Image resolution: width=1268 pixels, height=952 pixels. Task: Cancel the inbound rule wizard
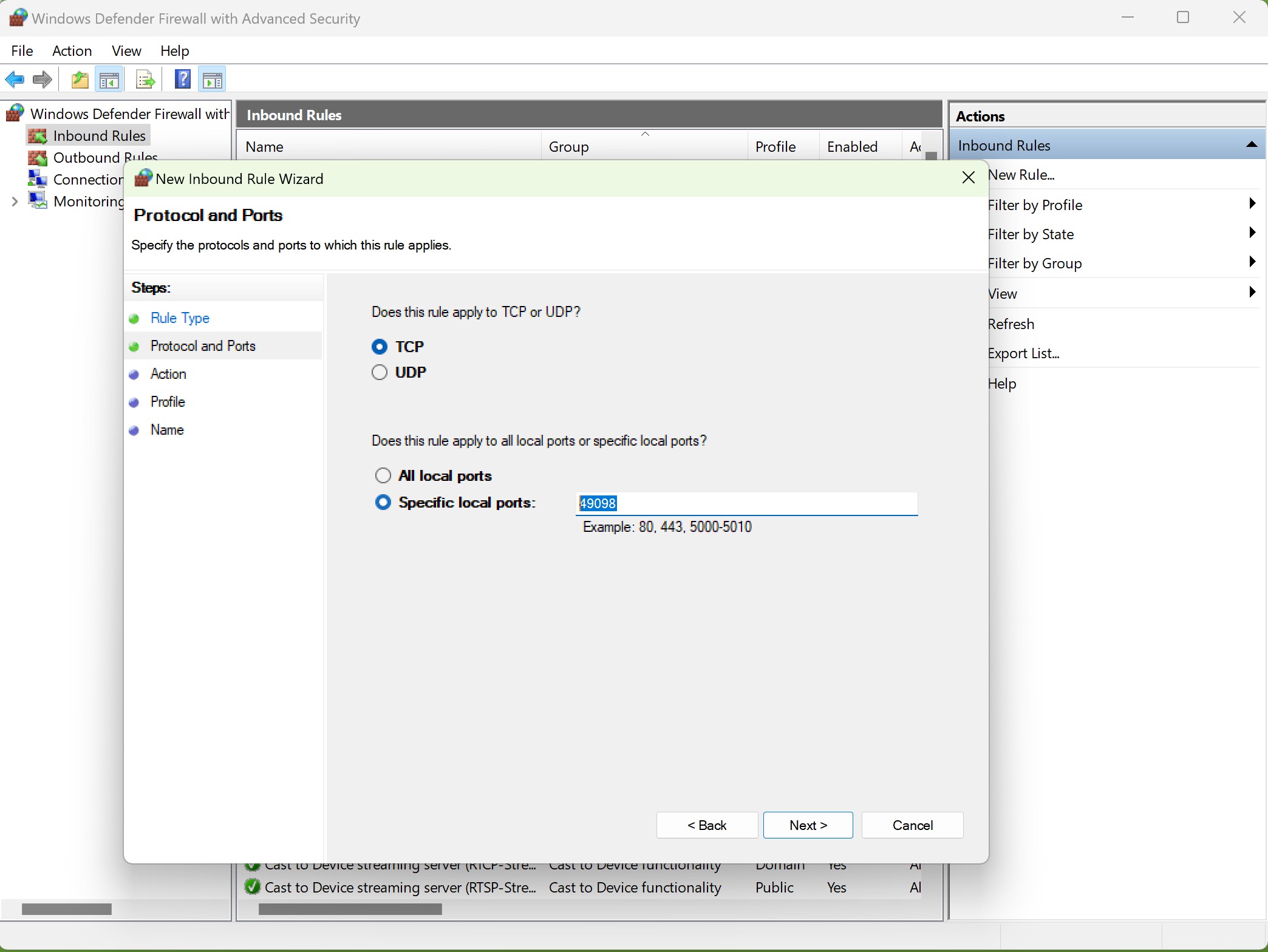(912, 825)
